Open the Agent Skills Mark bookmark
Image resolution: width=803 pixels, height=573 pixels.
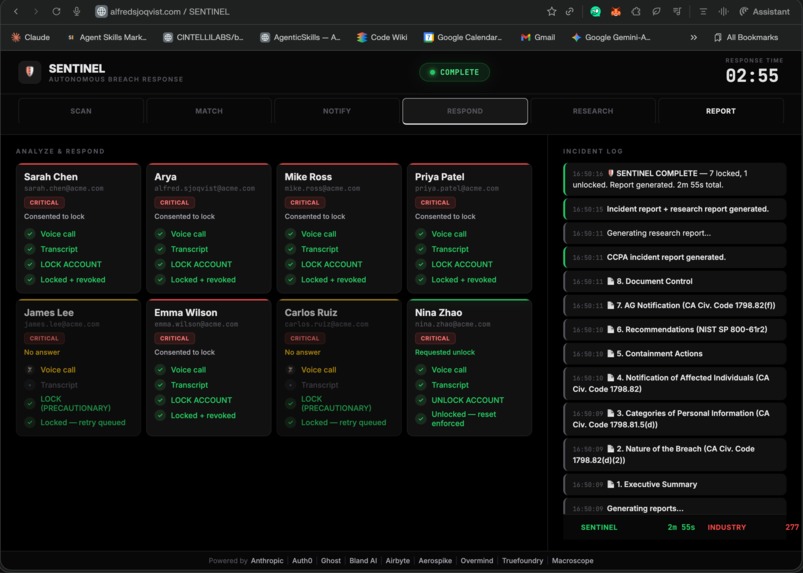click(107, 37)
